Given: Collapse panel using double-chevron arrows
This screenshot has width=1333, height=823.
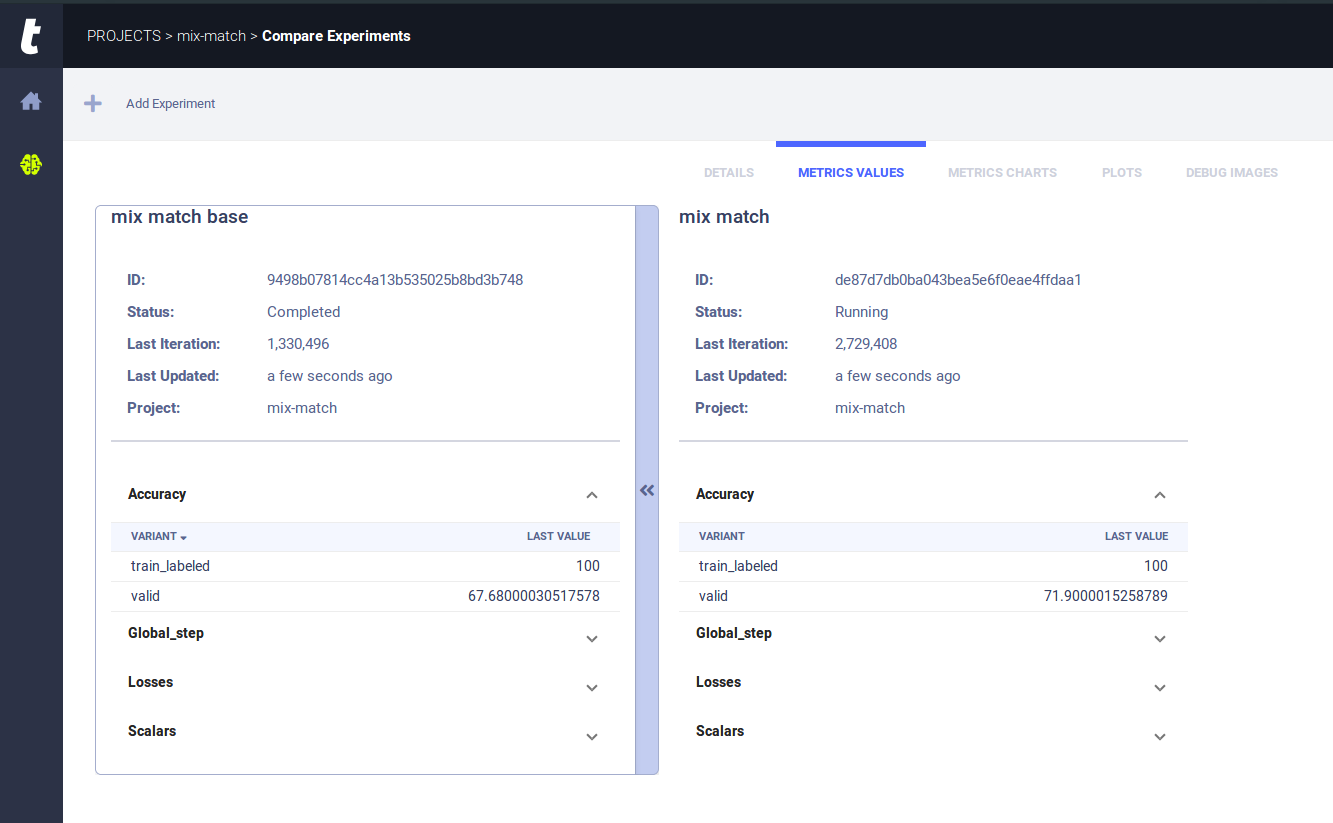Looking at the screenshot, I should tap(647, 490).
